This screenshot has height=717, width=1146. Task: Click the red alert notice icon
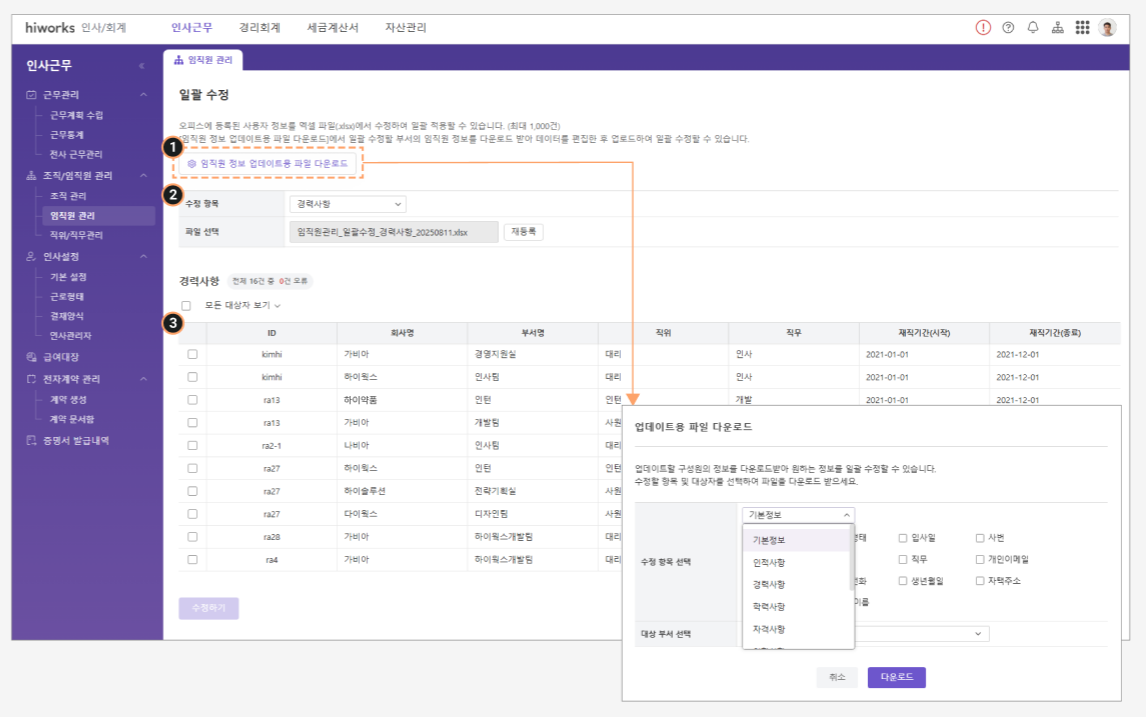coord(983,28)
